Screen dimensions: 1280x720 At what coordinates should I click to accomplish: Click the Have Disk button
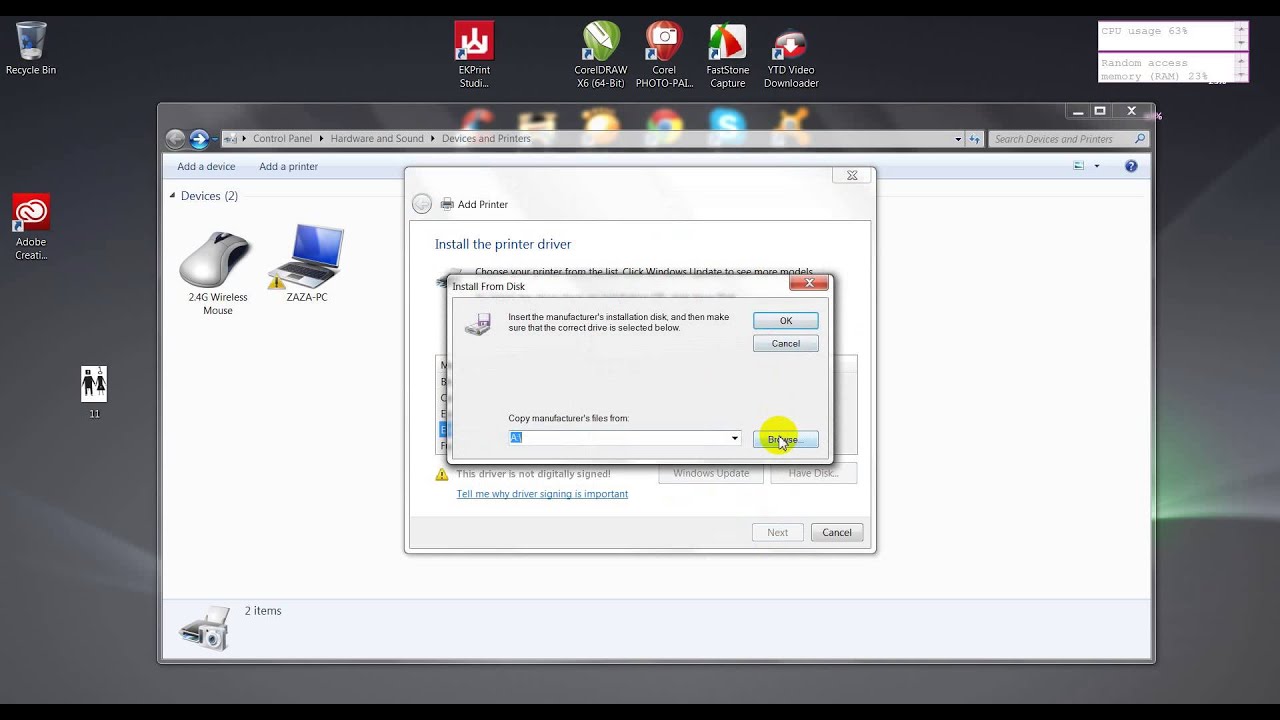point(813,474)
